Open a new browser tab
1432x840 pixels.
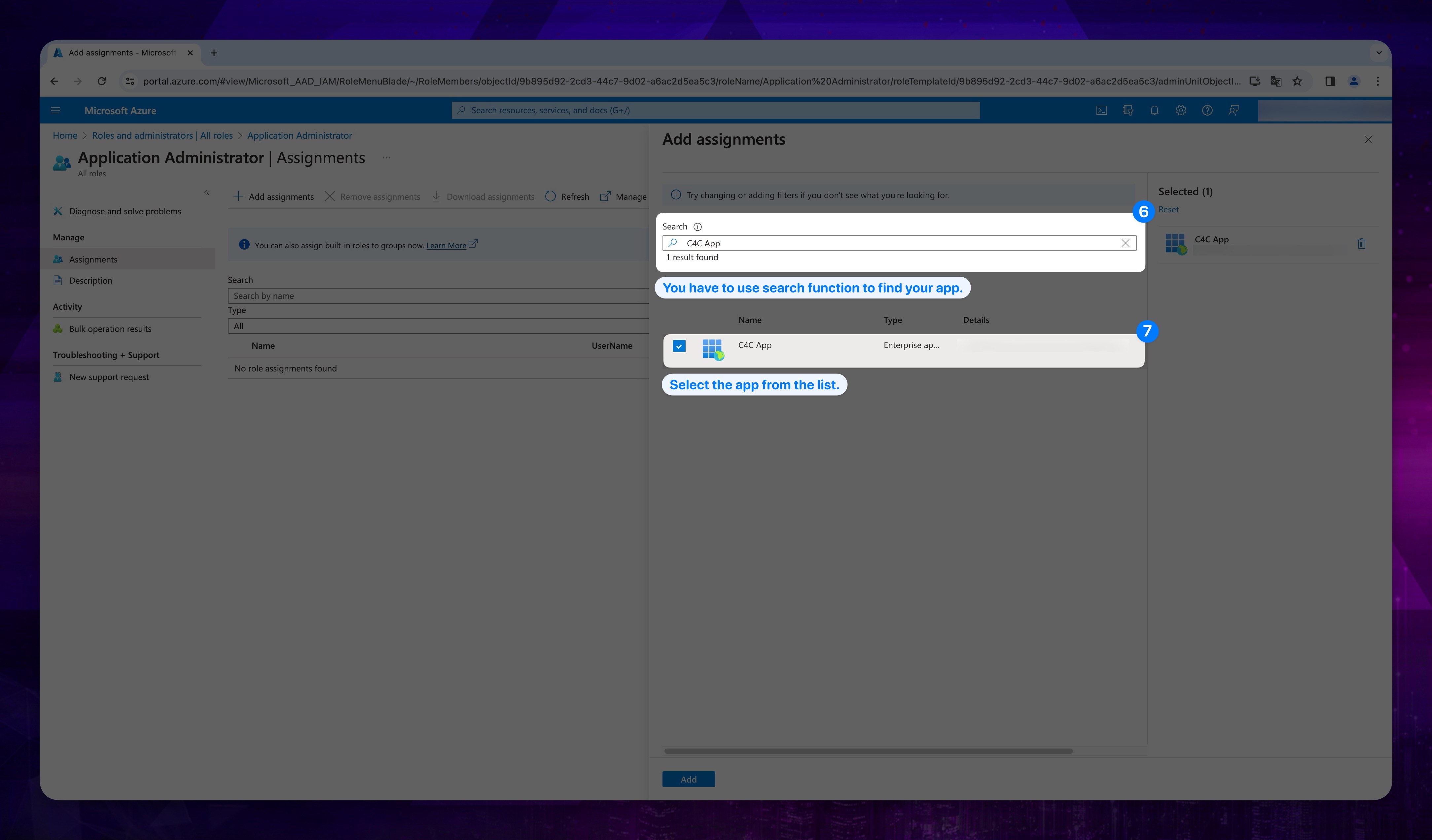click(x=214, y=53)
